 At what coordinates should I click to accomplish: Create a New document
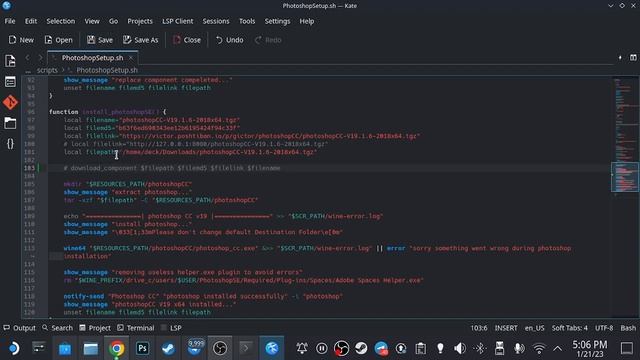(x=21, y=40)
